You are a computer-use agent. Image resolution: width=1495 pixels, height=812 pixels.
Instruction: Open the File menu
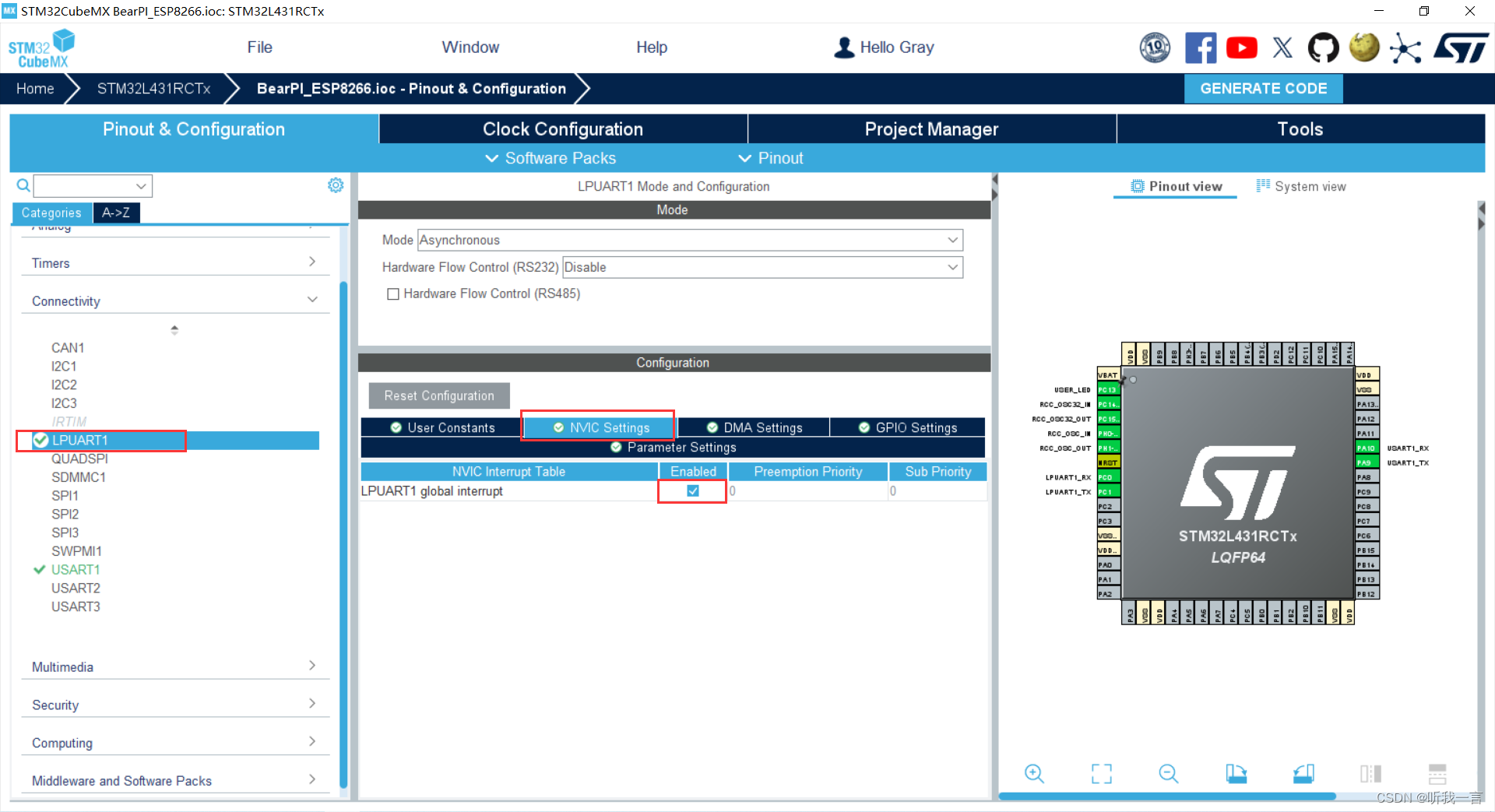pos(259,47)
